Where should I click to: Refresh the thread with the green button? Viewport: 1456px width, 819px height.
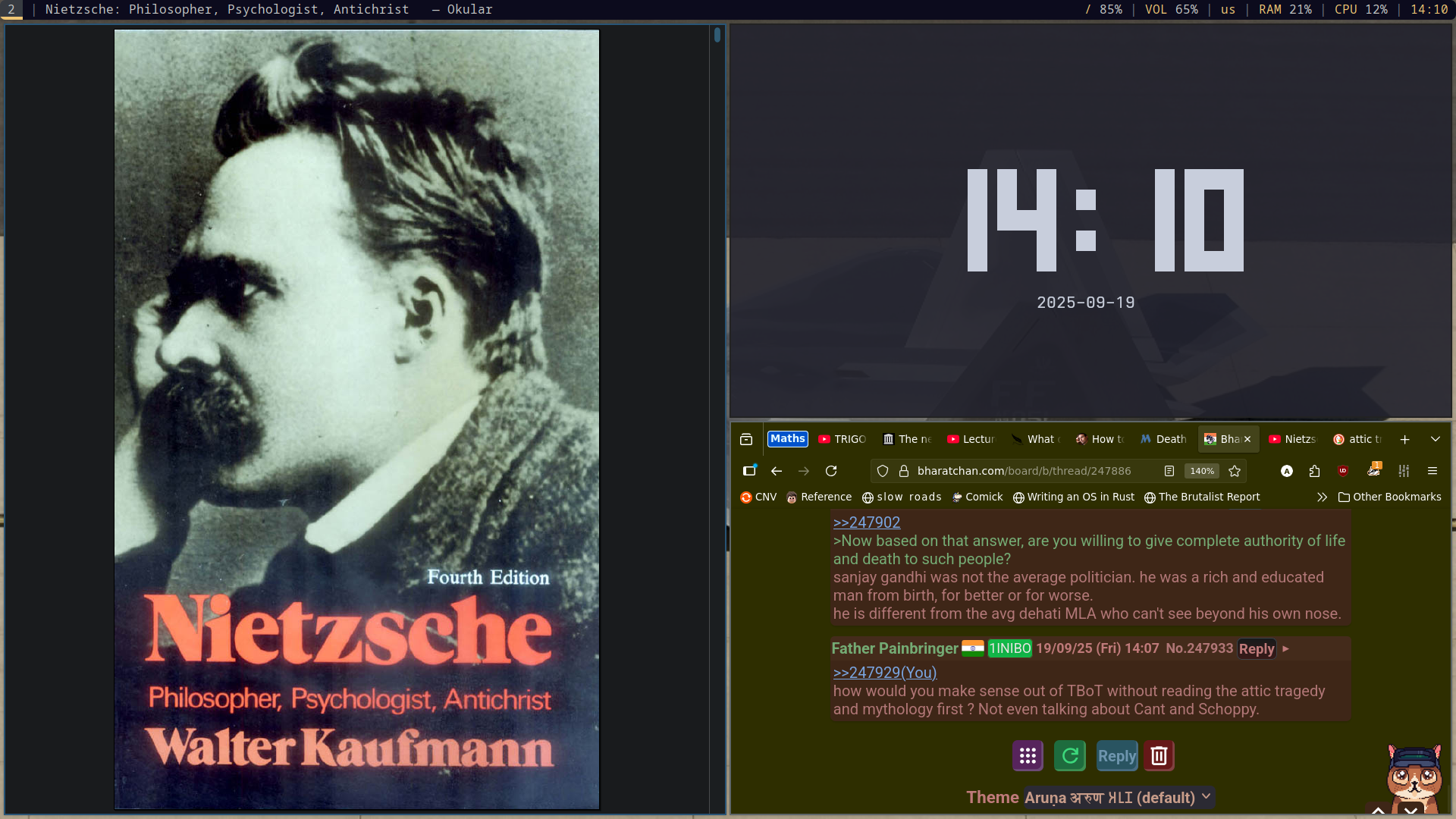(x=1070, y=755)
